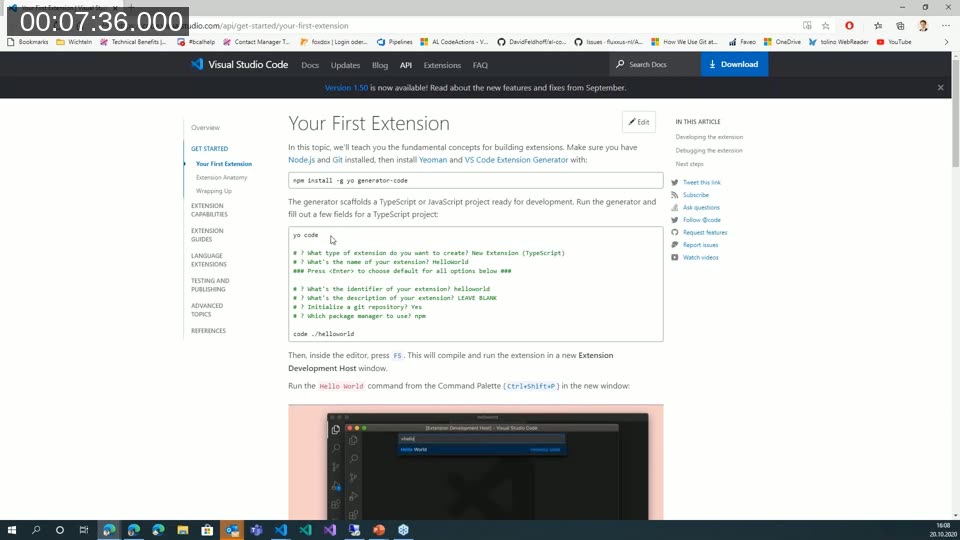Click the Request features GitHub icon

point(675,233)
